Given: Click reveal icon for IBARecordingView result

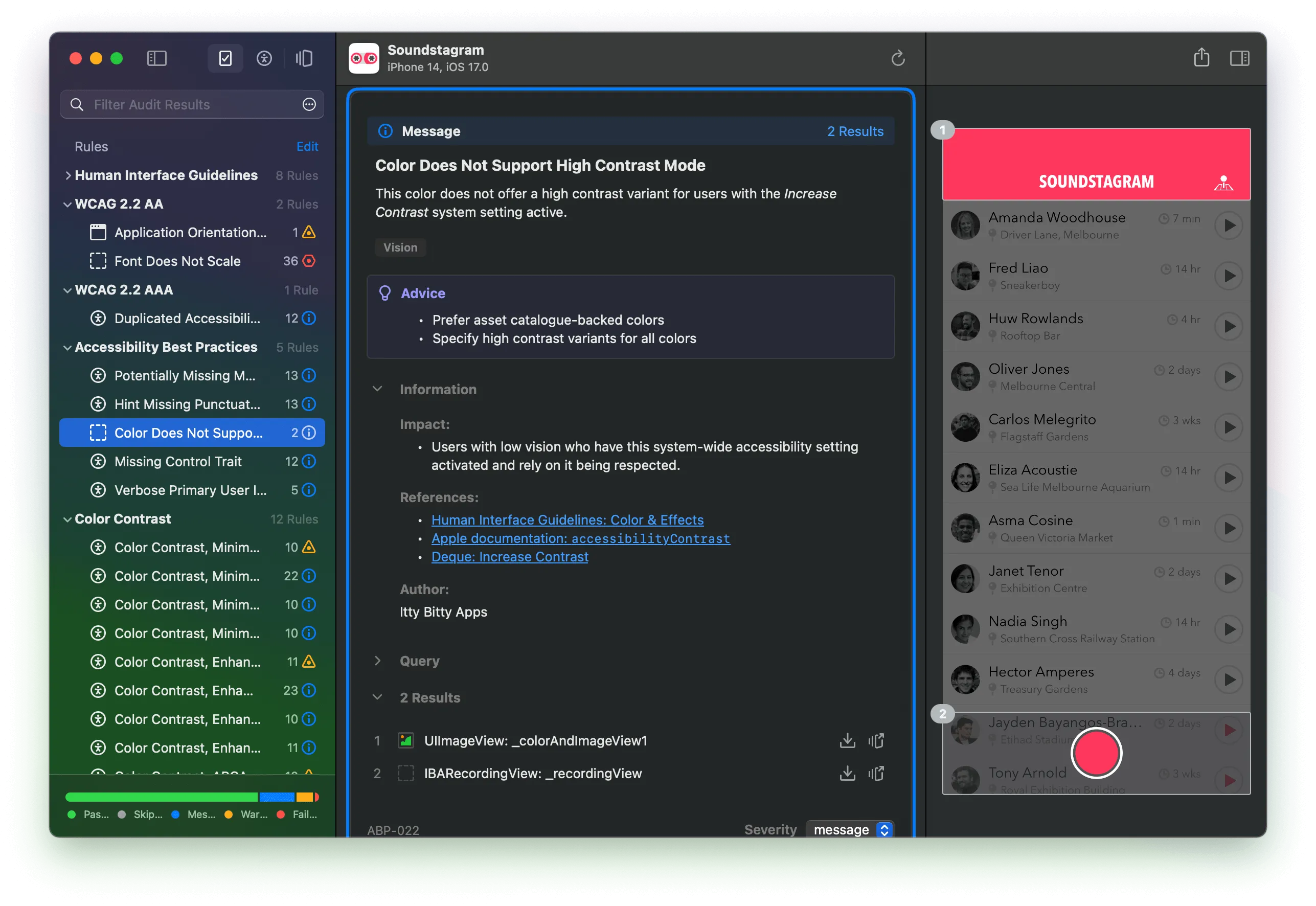Looking at the screenshot, I should [x=876, y=773].
